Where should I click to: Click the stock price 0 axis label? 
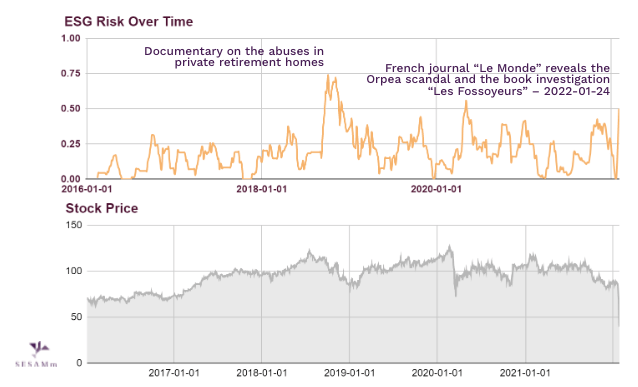coord(79,363)
